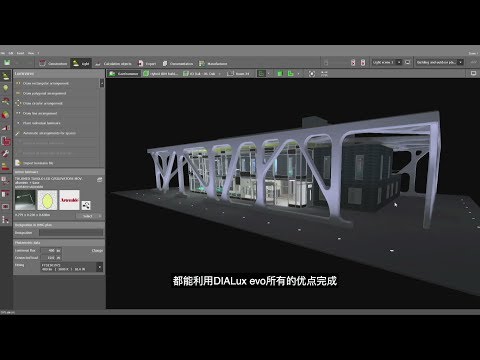Click the Connected load value field

coord(51,258)
